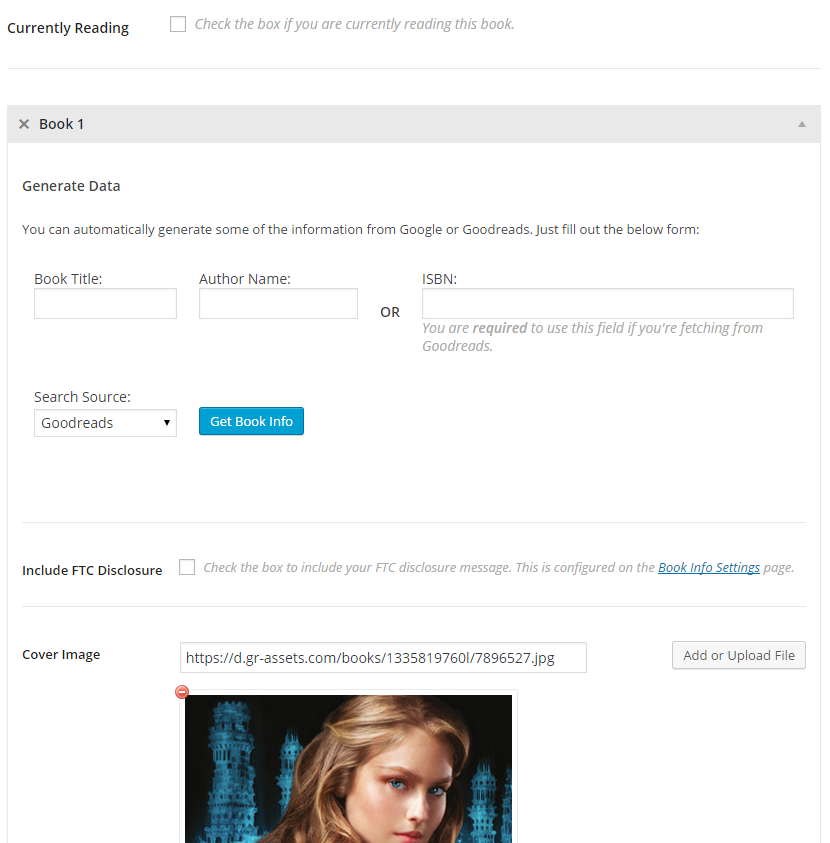
Task: Click the Currently Reading label
Action: pyautogui.click(x=68, y=28)
